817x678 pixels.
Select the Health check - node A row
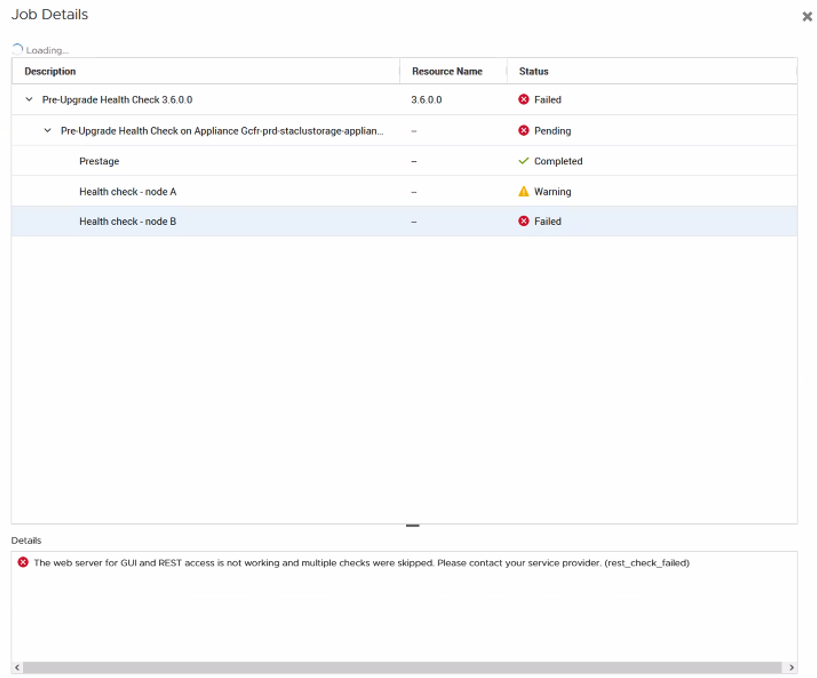point(250,191)
